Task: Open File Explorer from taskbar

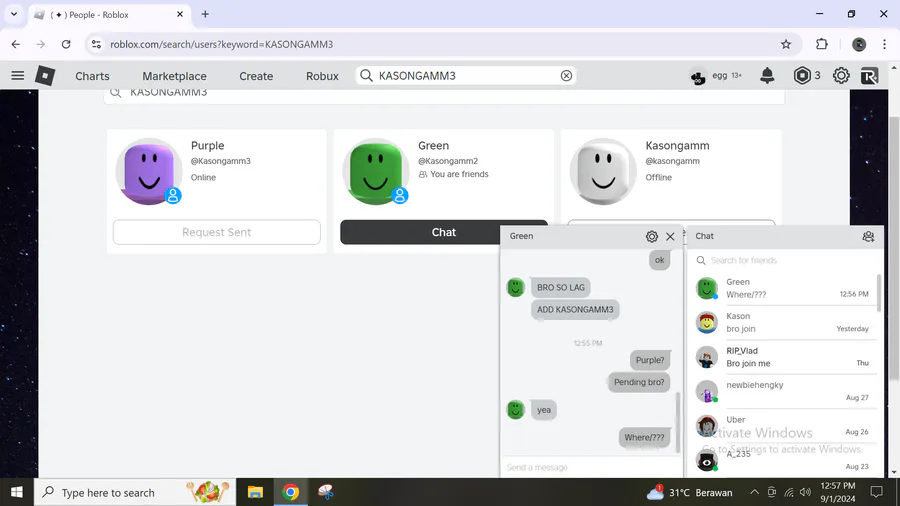Action: [x=255, y=492]
